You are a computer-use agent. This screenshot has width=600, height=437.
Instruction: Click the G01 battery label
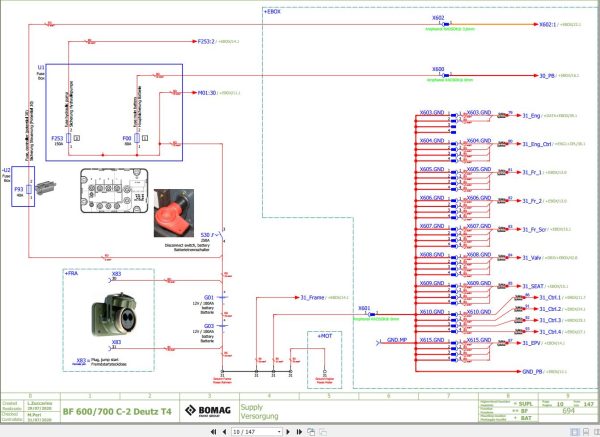coord(209,297)
